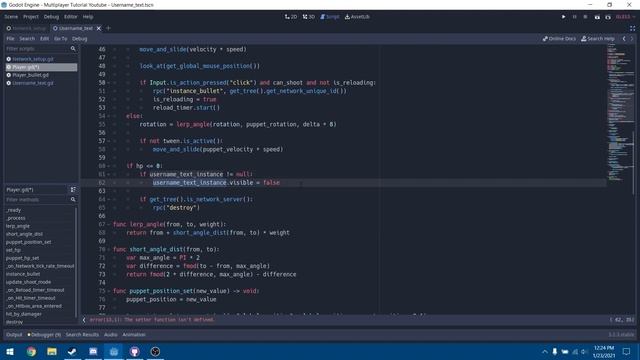Collapse code fold at line 57
This screenshot has height=360, width=640.
coord(109,141)
